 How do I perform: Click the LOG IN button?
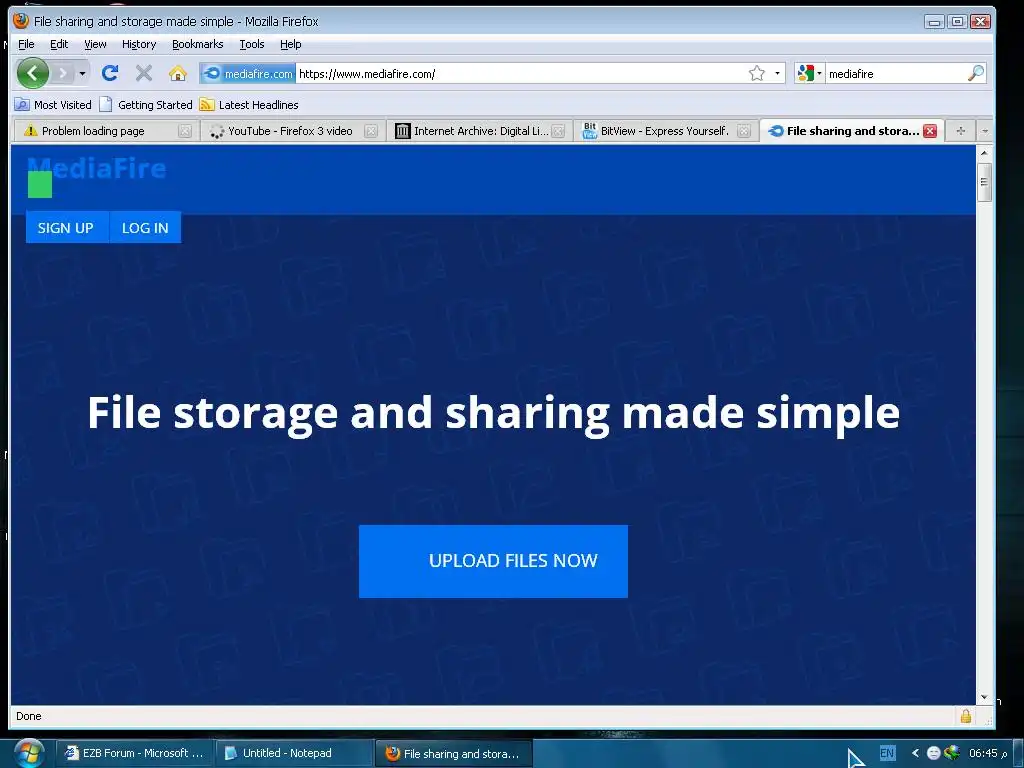(145, 227)
